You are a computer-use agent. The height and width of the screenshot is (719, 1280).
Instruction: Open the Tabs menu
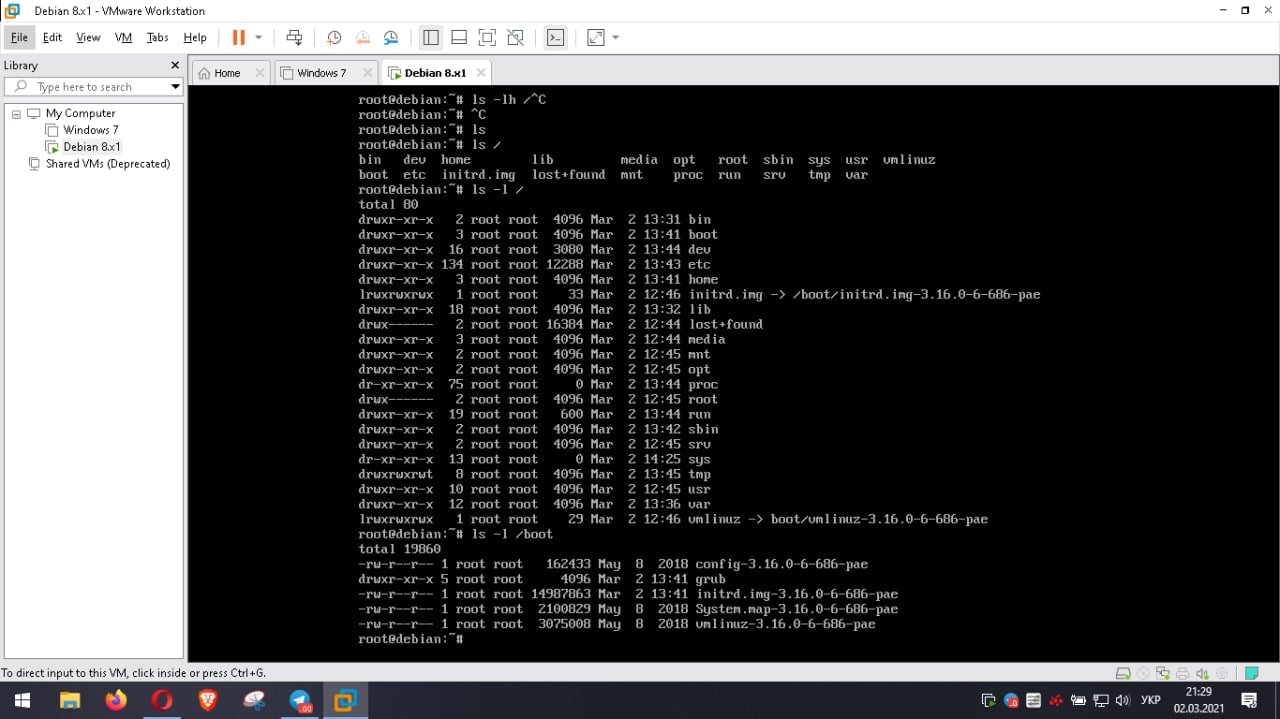[x=158, y=37]
